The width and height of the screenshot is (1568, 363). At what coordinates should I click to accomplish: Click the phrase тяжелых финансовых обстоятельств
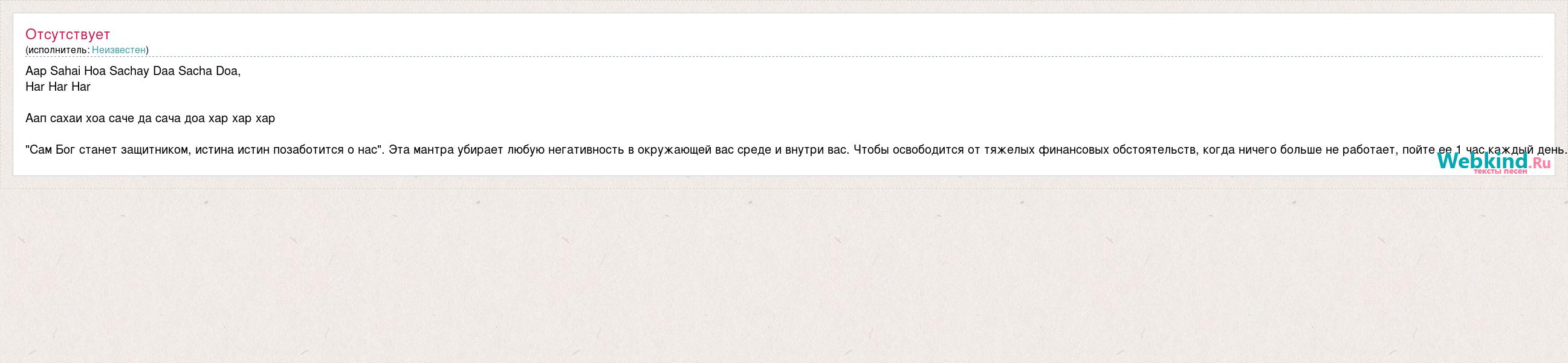click(1092, 150)
